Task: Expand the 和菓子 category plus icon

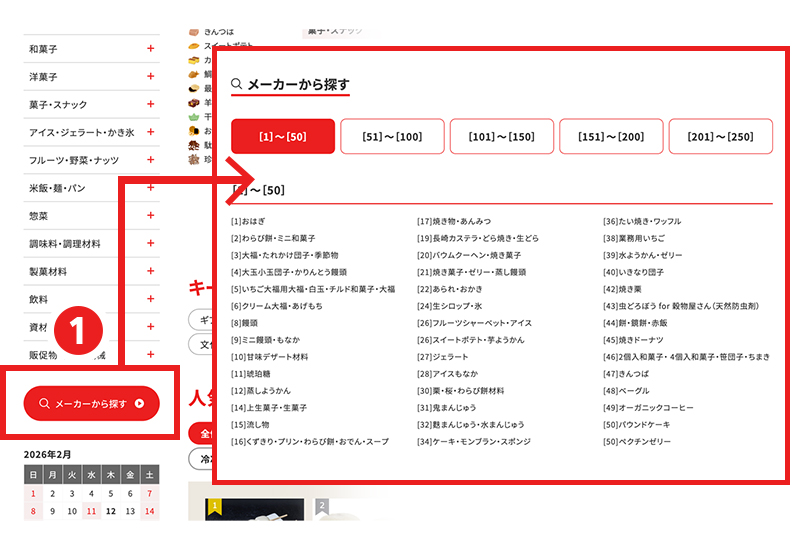Action: click(x=151, y=48)
